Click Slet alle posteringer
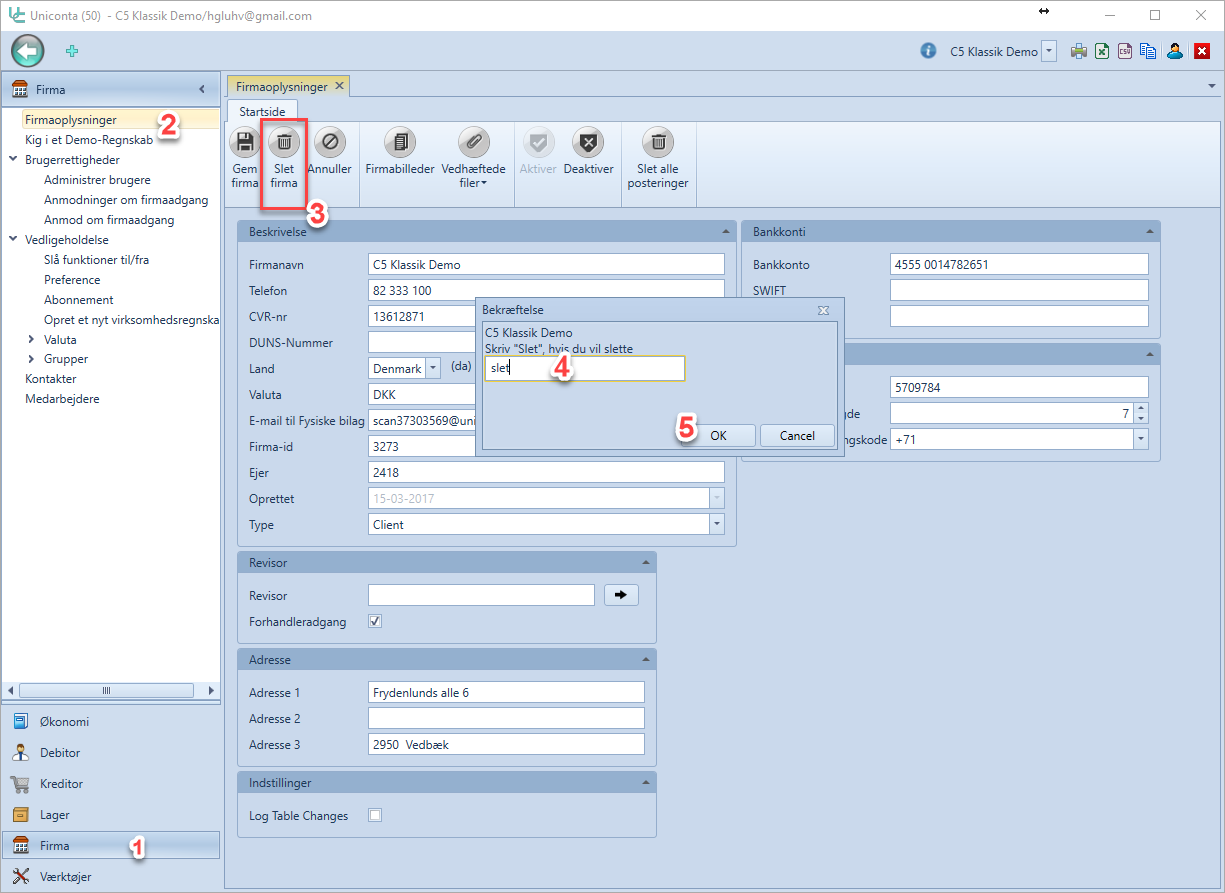The height and width of the screenshot is (893, 1225). point(657,158)
